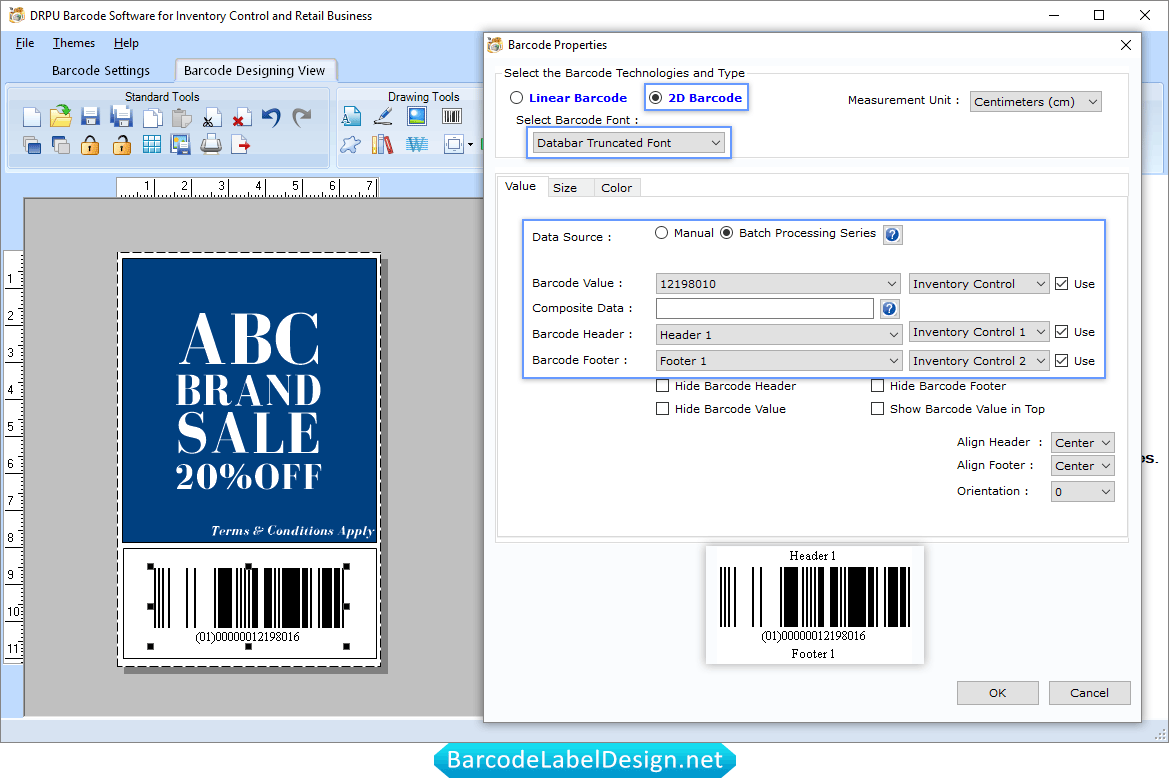Select the Text drawing tool
Viewport: 1169px width, 778px height.
351,116
